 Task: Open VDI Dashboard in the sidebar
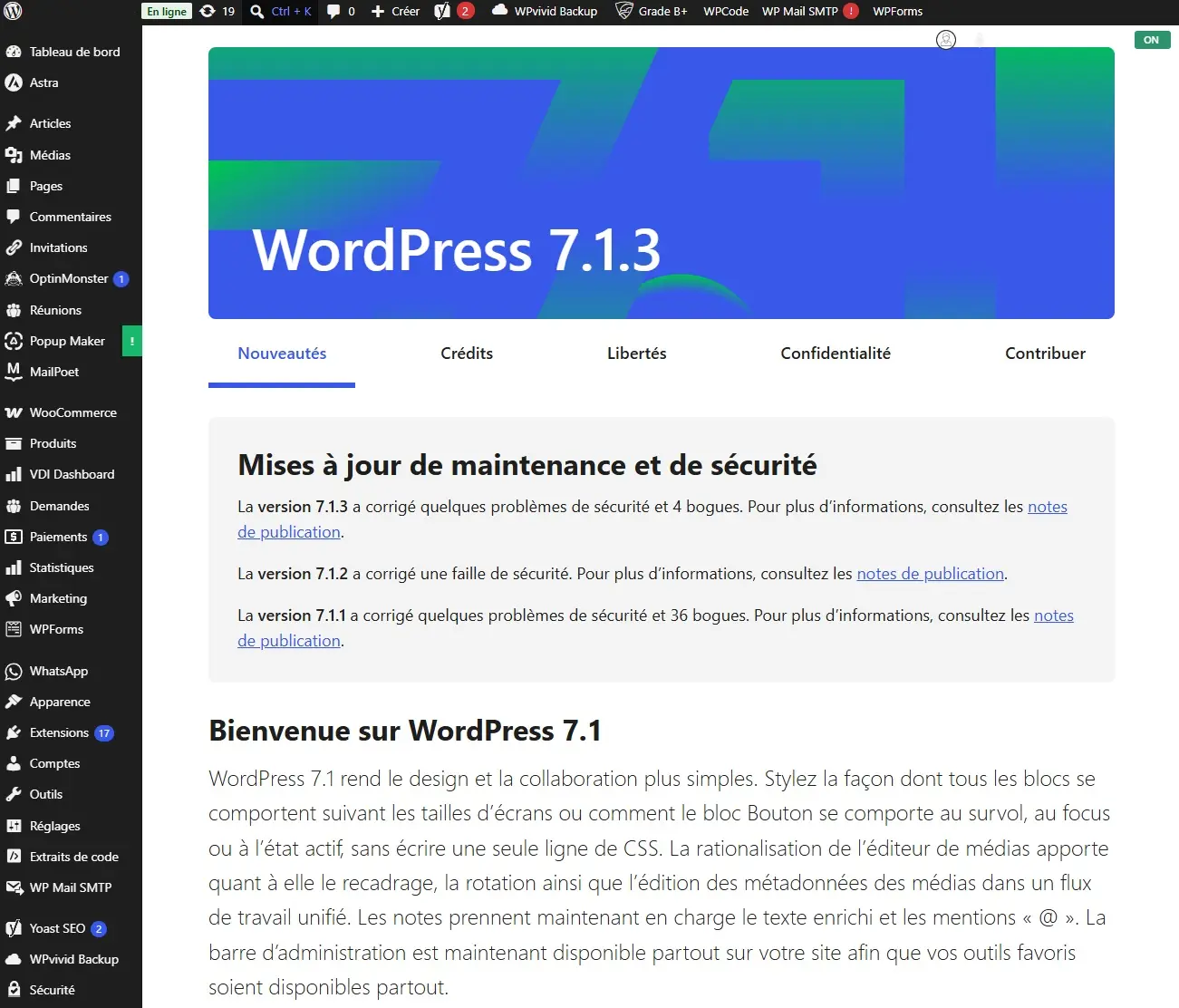(71, 474)
